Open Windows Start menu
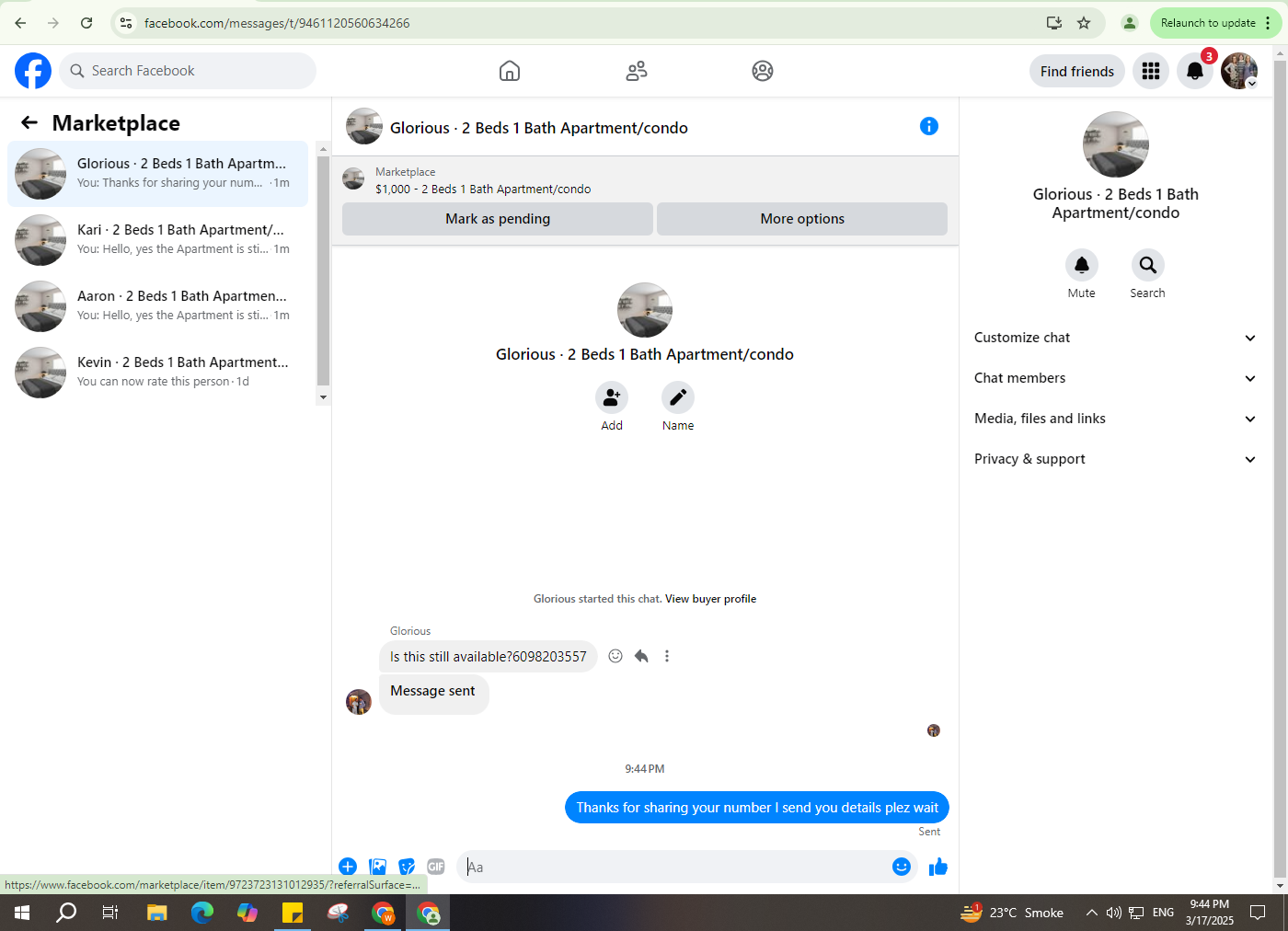Viewport: 1288px width, 931px height. coord(22,913)
